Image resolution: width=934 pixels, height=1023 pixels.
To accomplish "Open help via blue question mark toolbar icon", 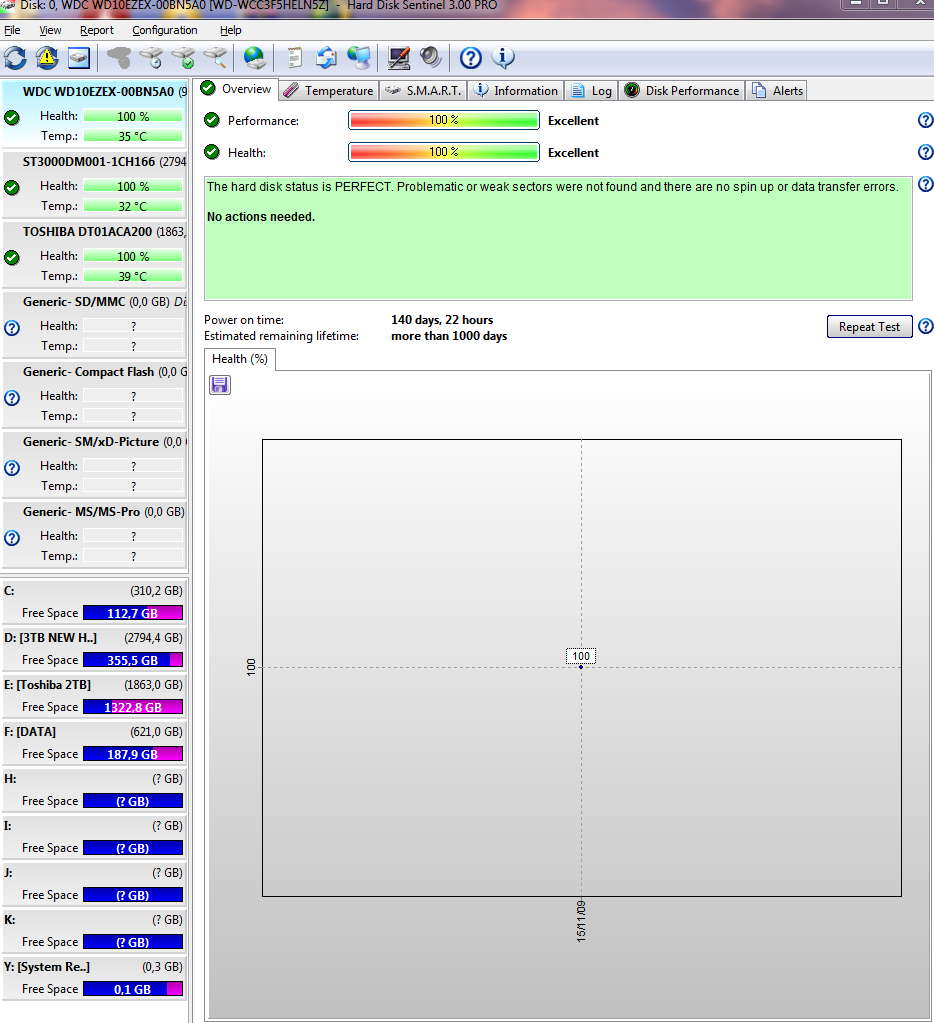I will (470, 57).
